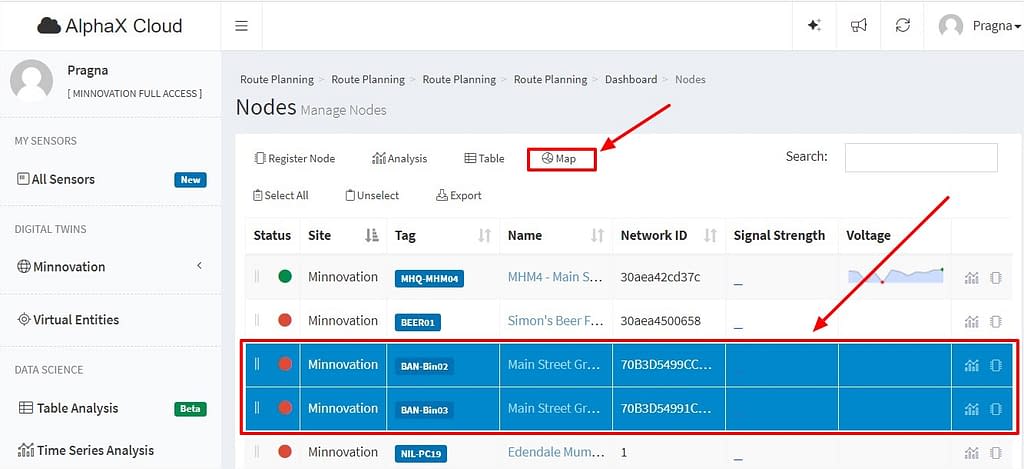The image size is (1024, 469).
Task: Click network ID 70B3D5499CC…
Action: [666, 364]
